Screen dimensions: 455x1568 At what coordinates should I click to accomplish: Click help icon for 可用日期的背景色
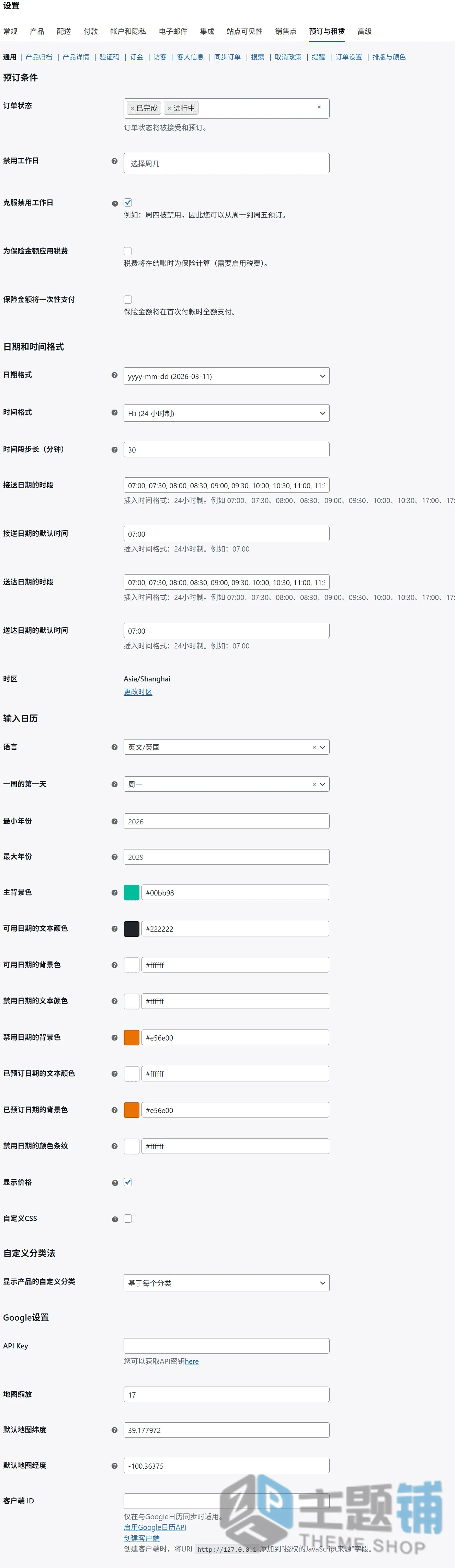114,965
